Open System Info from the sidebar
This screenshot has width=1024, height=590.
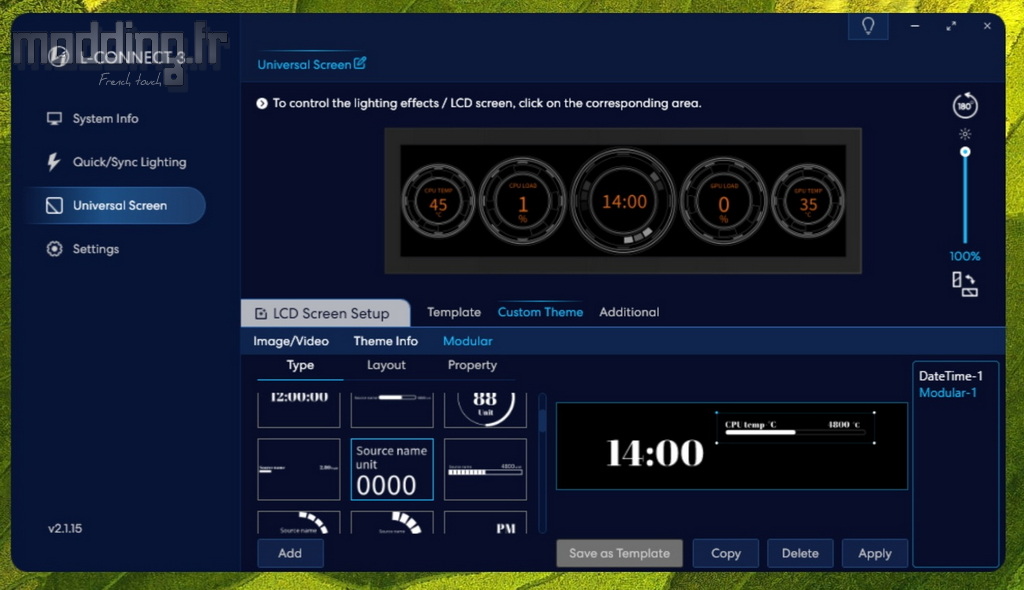point(105,119)
